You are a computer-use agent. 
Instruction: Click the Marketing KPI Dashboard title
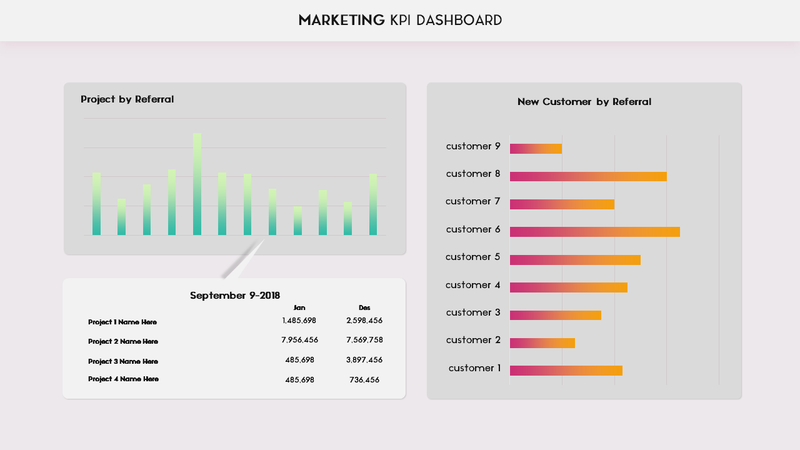(400, 20)
